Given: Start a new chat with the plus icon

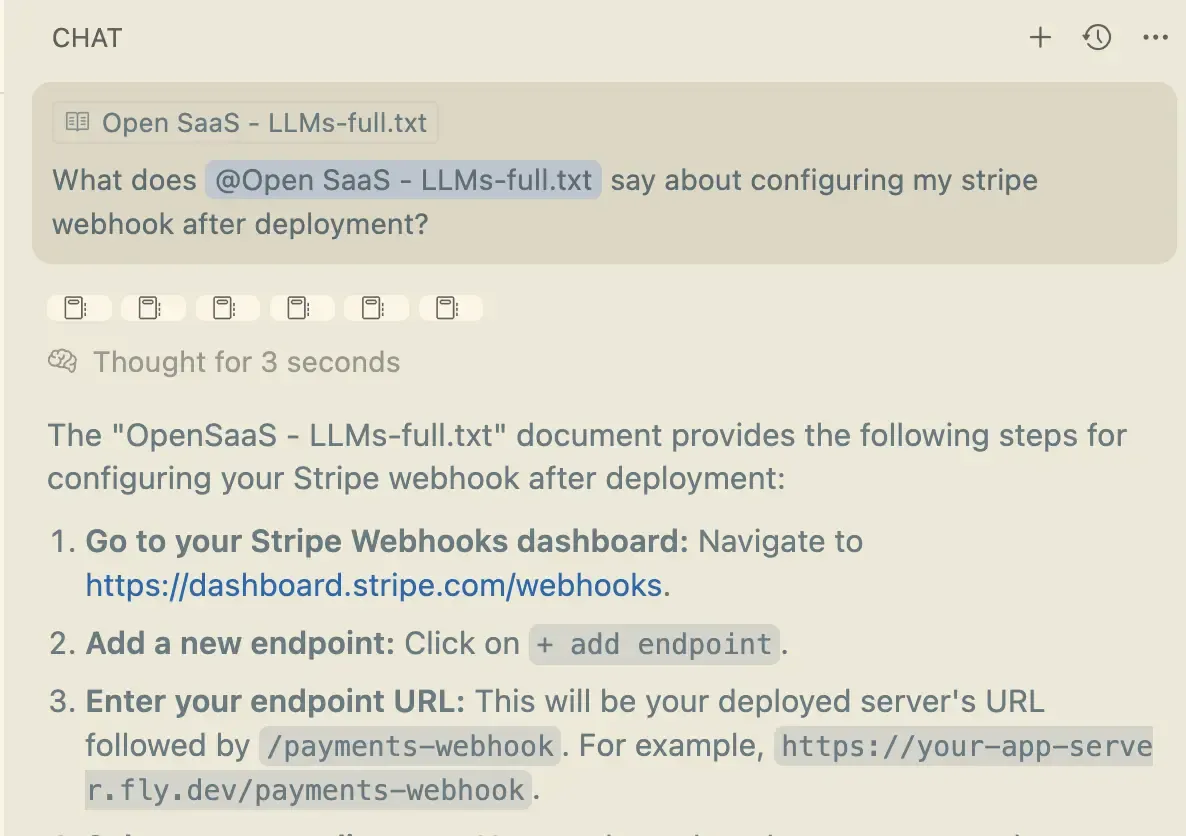Looking at the screenshot, I should pyautogui.click(x=1040, y=37).
